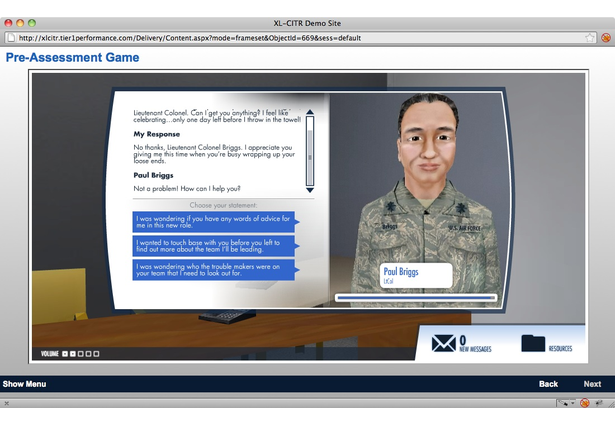Click the conversation scrollbar thumb
This screenshot has height=424, width=615.
pyautogui.click(x=310, y=157)
